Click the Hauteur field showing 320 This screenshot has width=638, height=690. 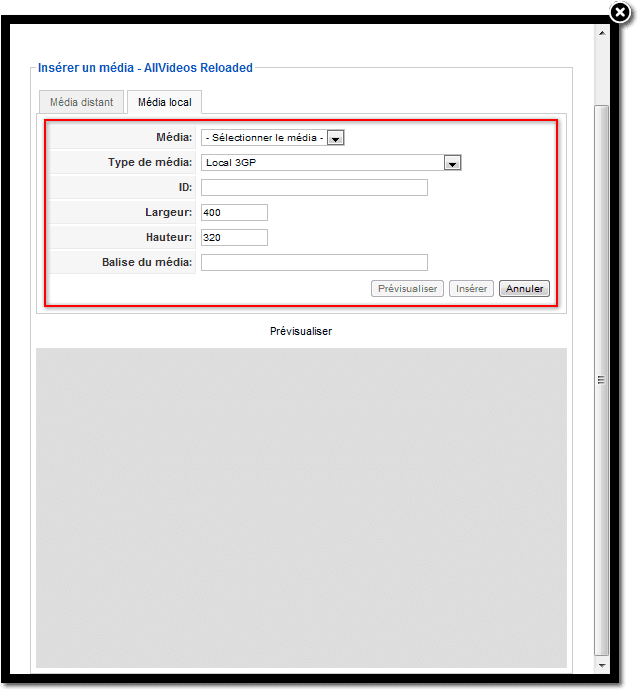pos(234,238)
